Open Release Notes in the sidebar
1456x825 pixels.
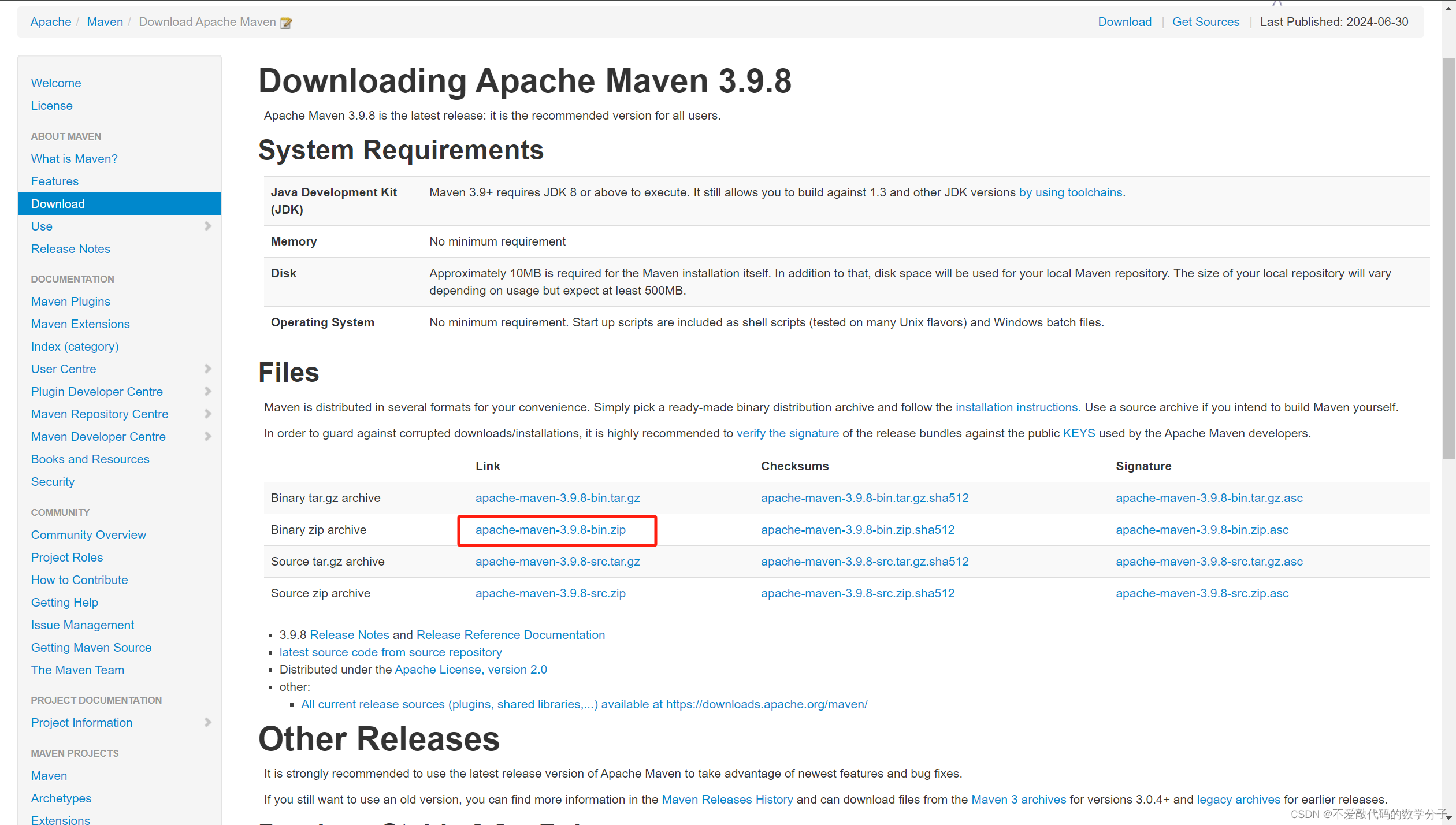click(70, 249)
